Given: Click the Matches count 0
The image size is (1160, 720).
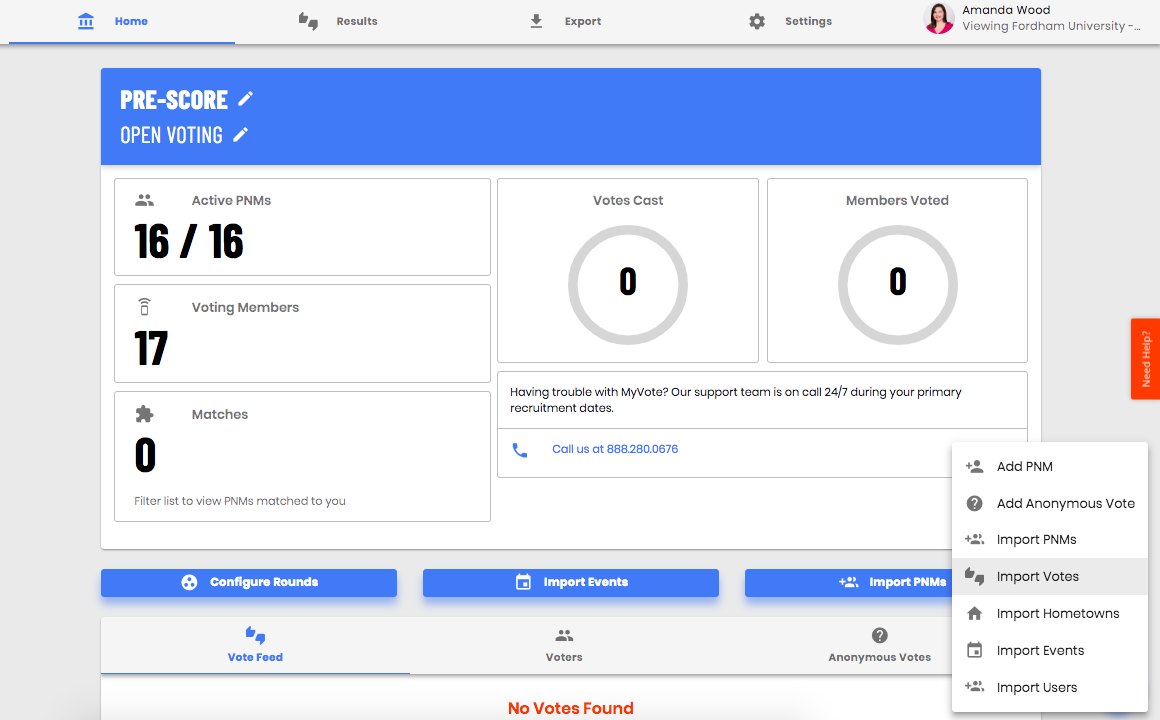Looking at the screenshot, I should (x=146, y=455).
